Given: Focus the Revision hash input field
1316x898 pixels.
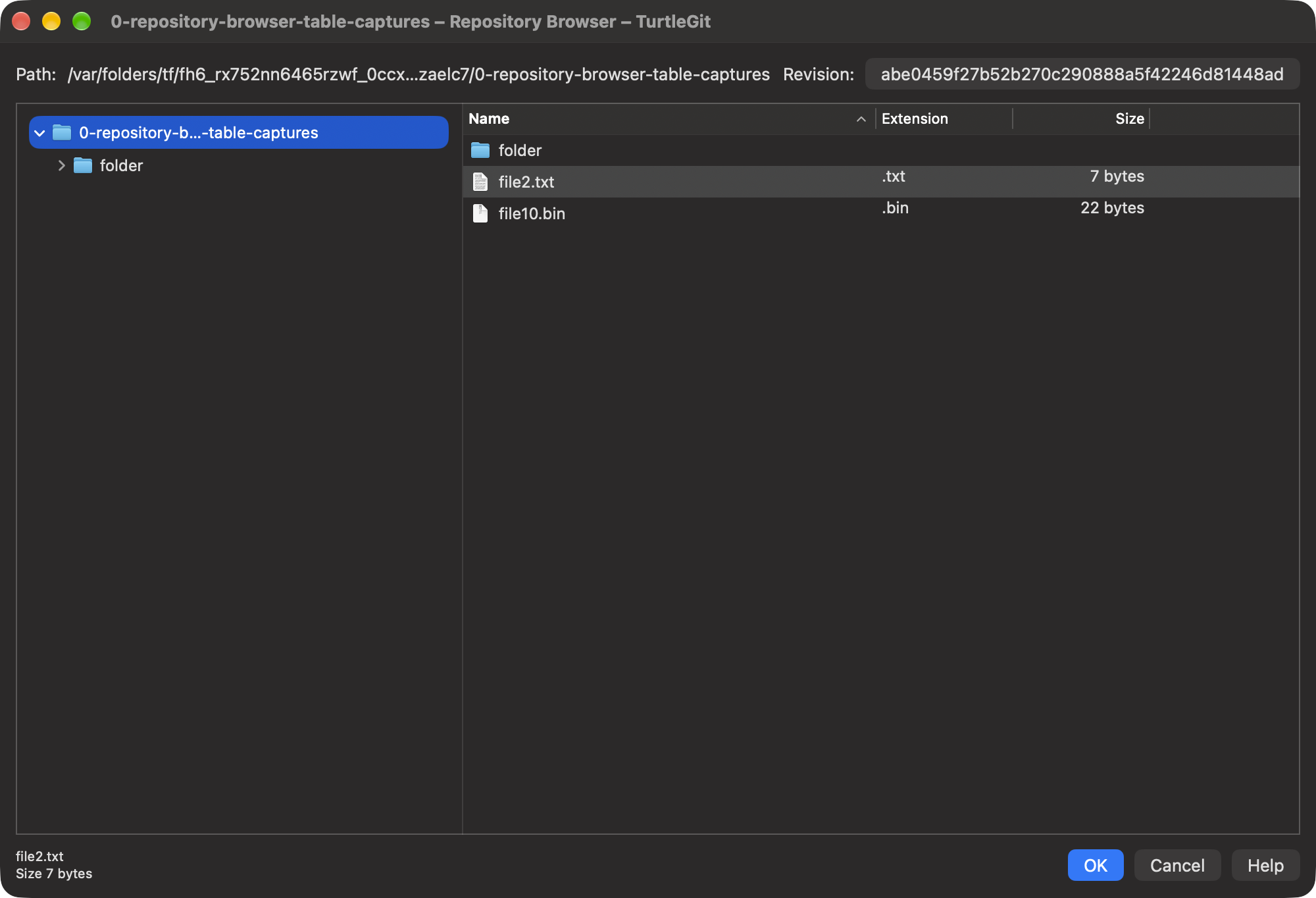Looking at the screenshot, I should pos(1082,74).
